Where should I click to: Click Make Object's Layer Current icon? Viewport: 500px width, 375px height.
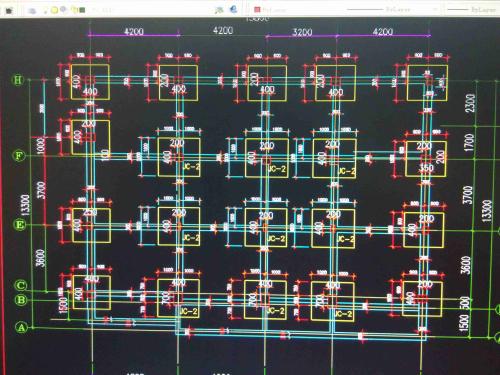coord(219,10)
